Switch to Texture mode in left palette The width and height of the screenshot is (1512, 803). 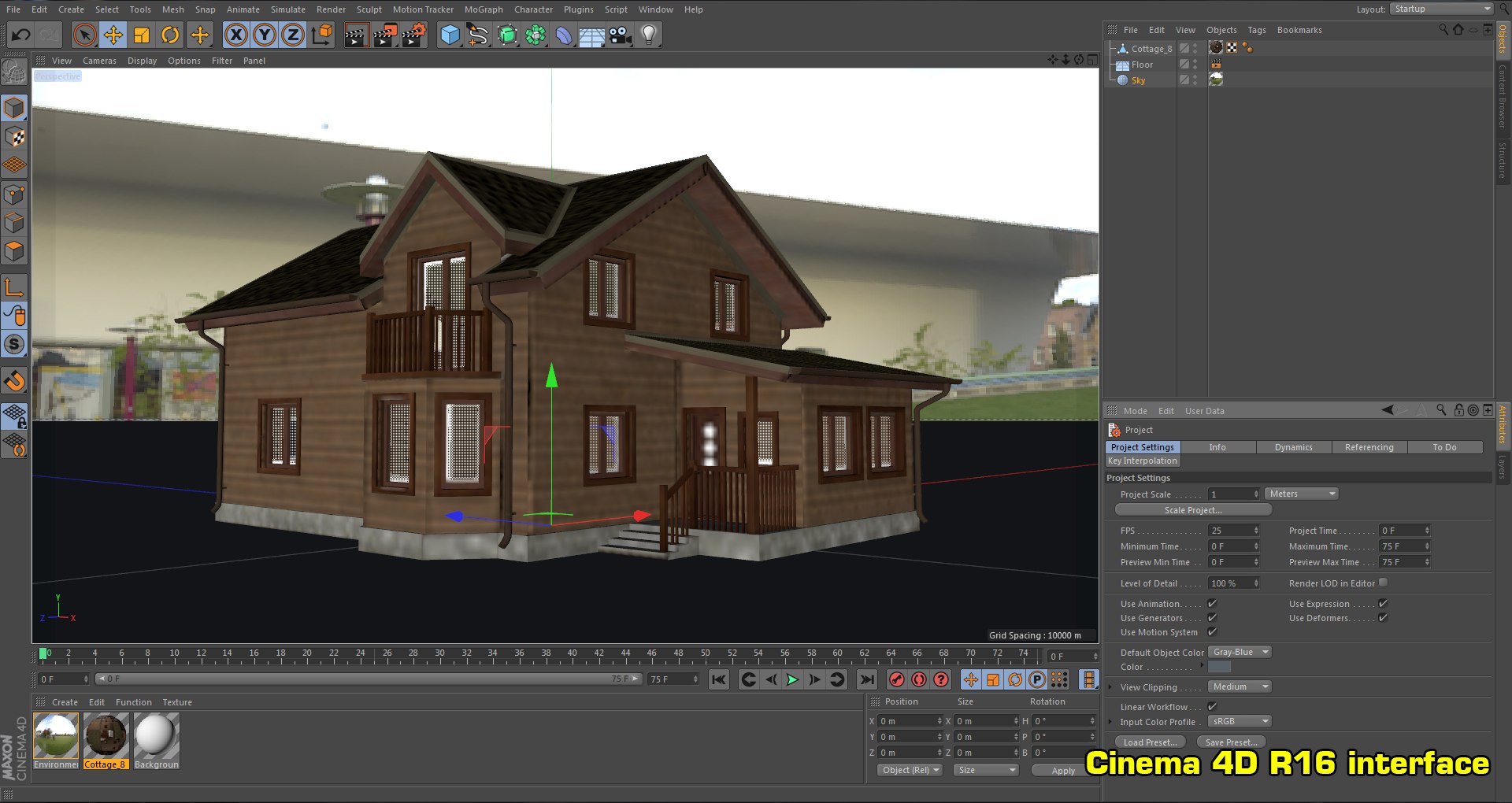click(15, 136)
